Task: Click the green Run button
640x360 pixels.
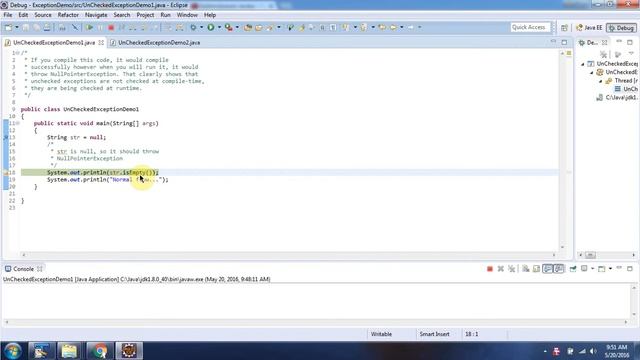Action: click(211, 27)
